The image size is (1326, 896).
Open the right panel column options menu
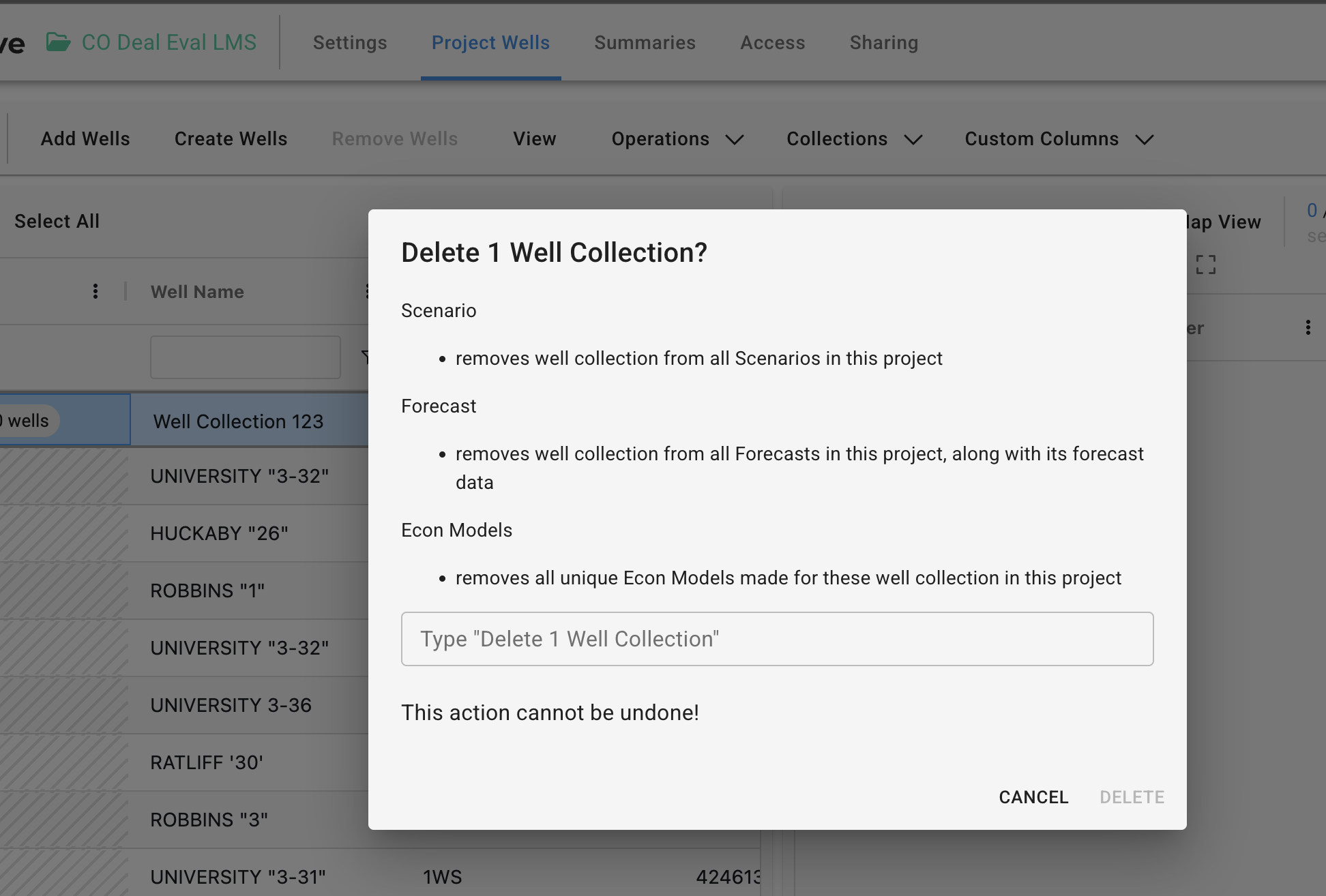1308,328
